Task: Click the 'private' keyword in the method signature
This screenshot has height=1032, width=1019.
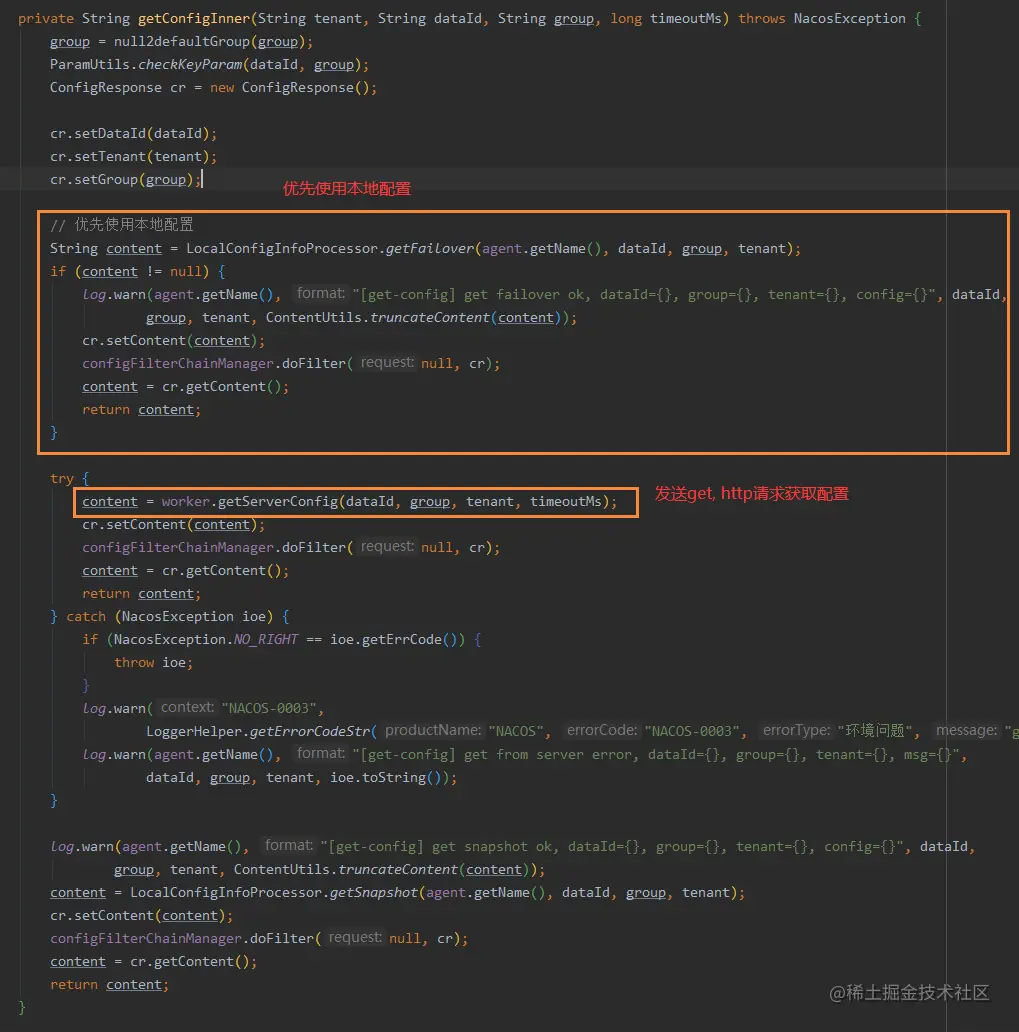Action: point(45,18)
